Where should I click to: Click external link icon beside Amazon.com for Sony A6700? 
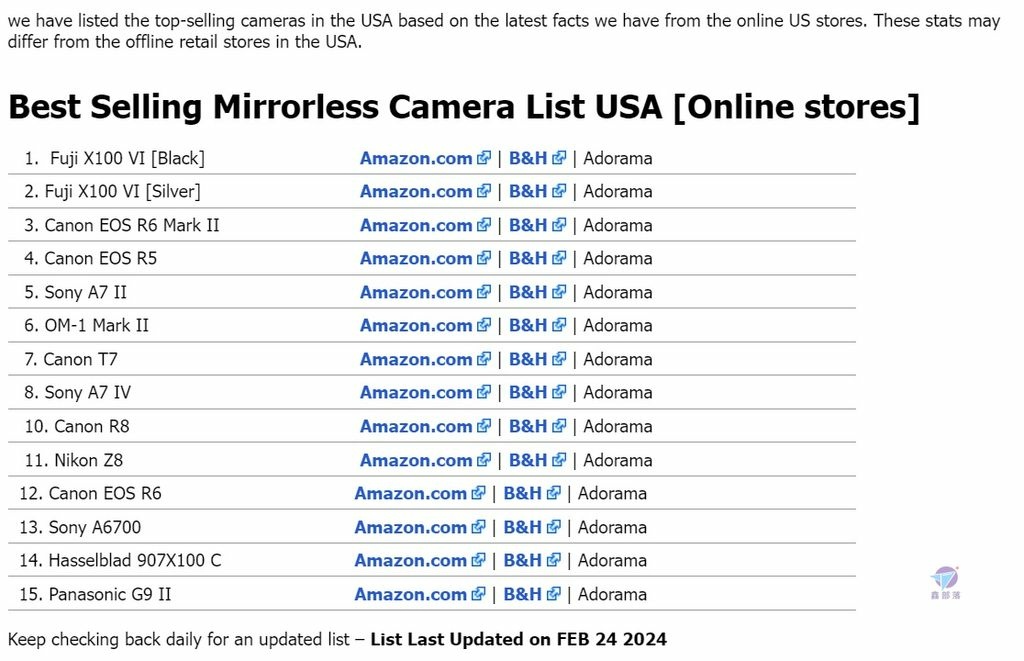coord(479,527)
